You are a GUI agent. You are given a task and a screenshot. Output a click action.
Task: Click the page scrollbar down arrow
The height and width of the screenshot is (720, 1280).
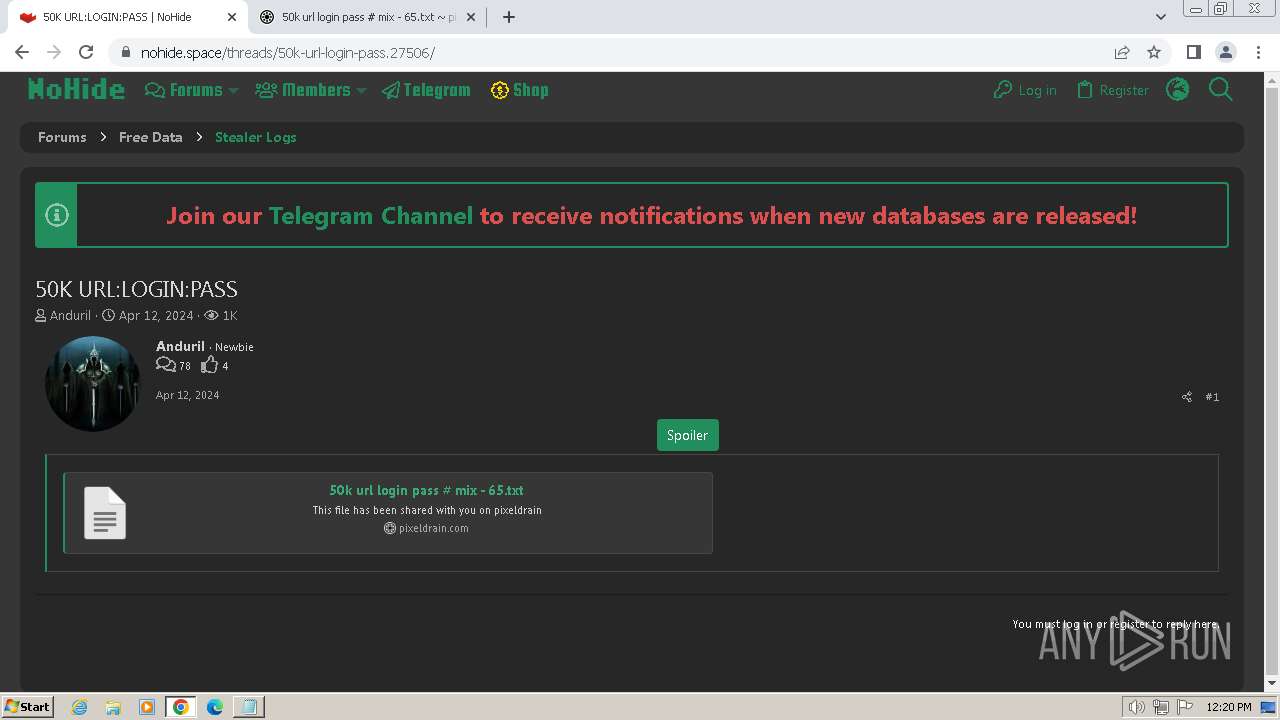(x=1272, y=684)
